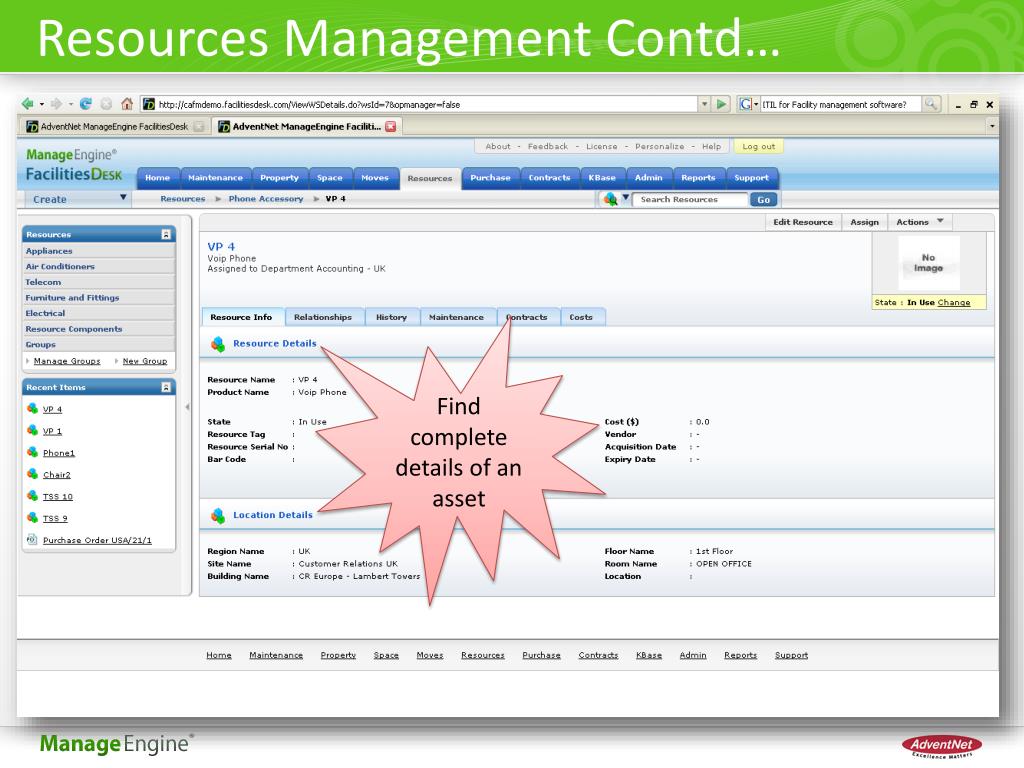The width and height of the screenshot is (1024, 768).
Task: Open the Personalize link
Action: (660, 146)
